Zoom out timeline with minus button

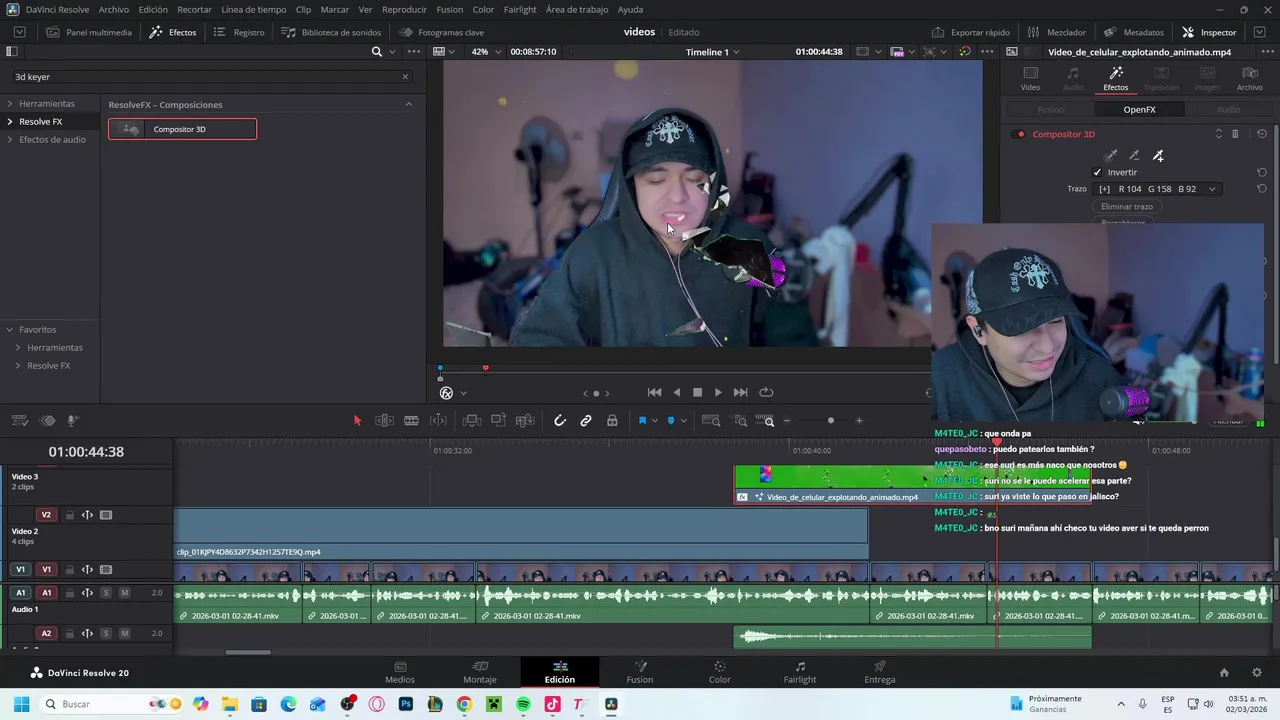coord(787,421)
